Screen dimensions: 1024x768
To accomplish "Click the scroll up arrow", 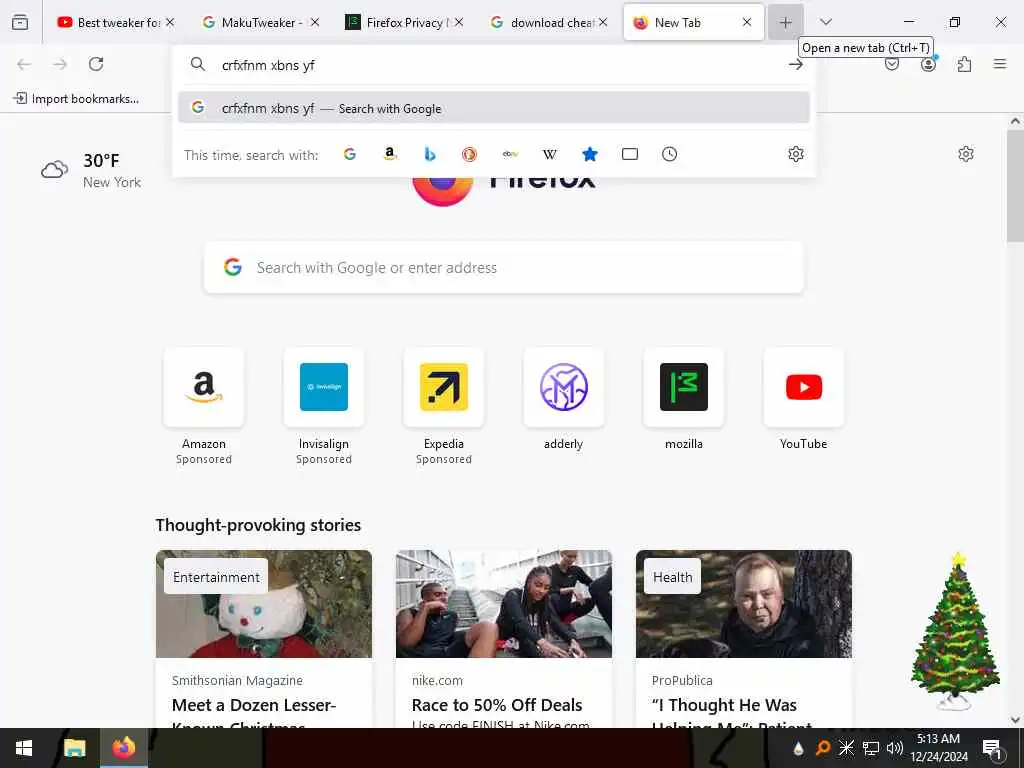I will [x=1015, y=121].
